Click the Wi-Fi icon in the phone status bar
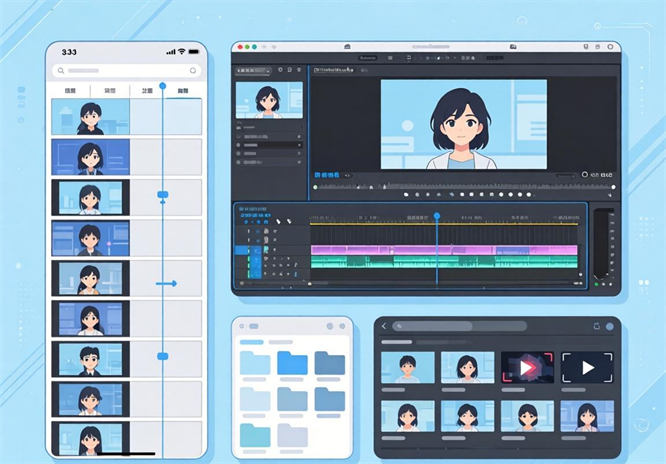 tap(181, 51)
